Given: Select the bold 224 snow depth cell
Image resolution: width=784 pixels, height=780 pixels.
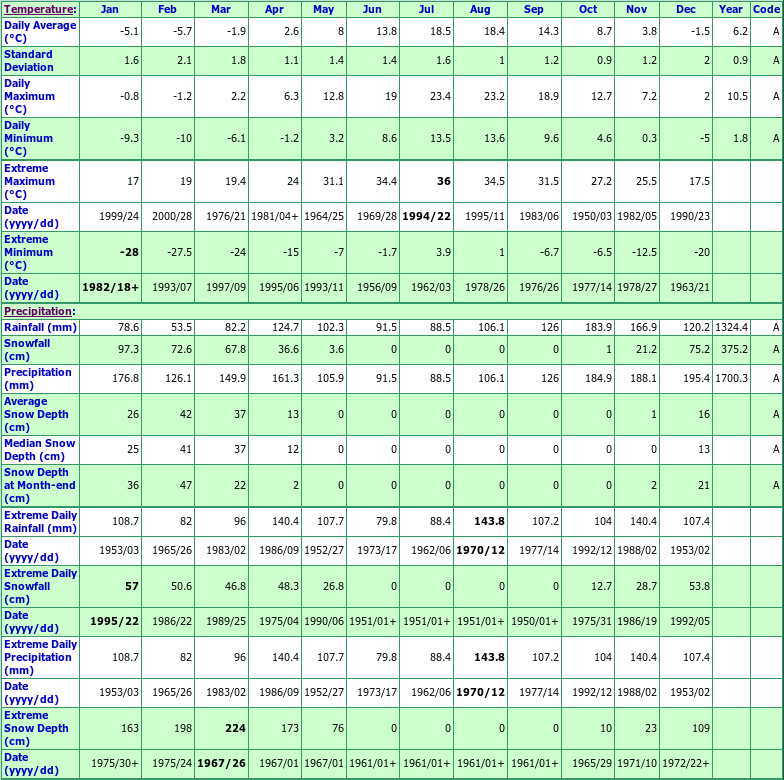Looking at the screenshot, I should [235, 728].
